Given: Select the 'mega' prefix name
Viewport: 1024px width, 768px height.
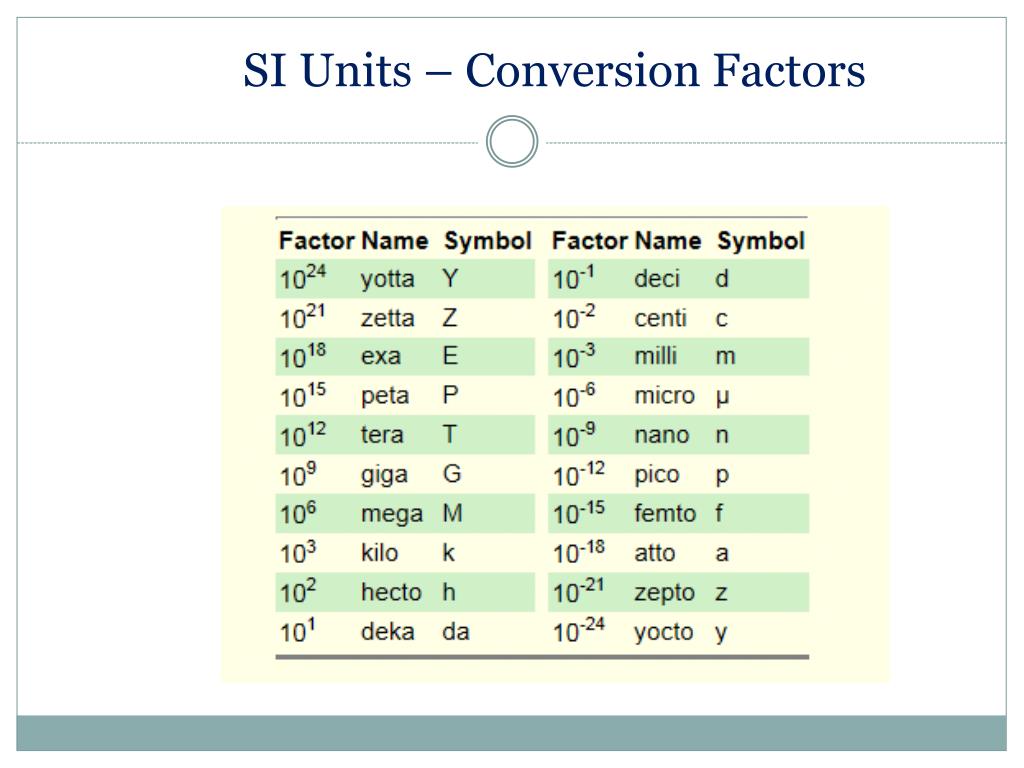Looking at the screenshot, I should [392, 515].
